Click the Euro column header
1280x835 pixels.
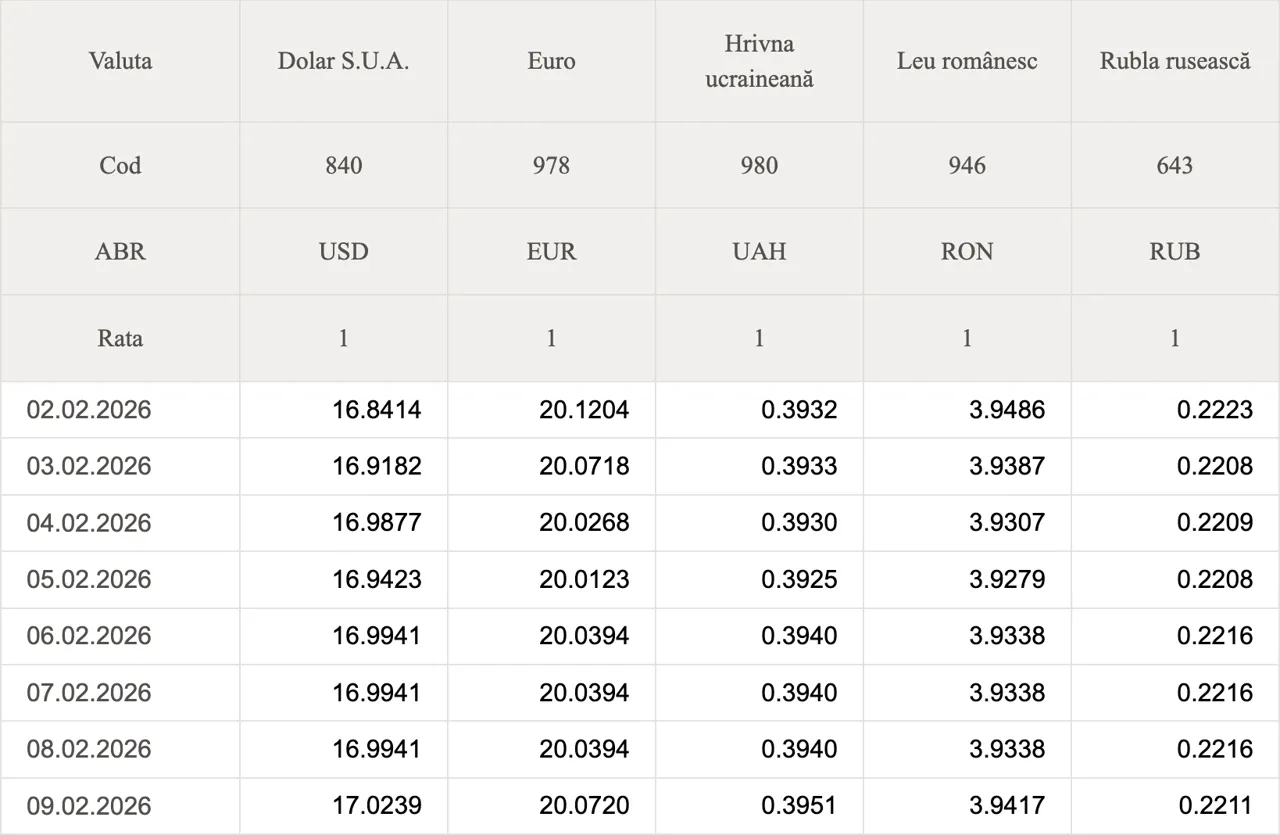(551, 61)
